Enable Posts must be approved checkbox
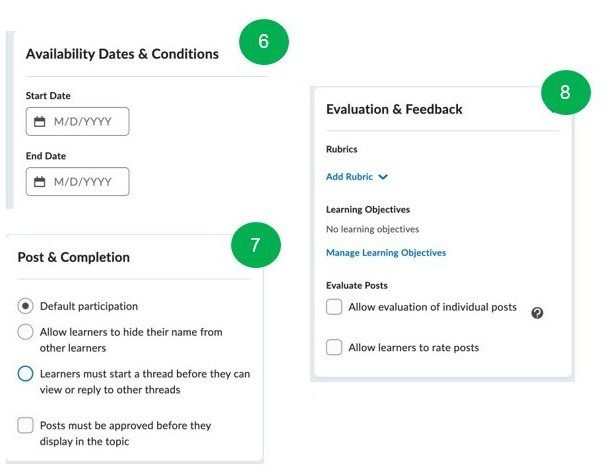 (26, 426)
